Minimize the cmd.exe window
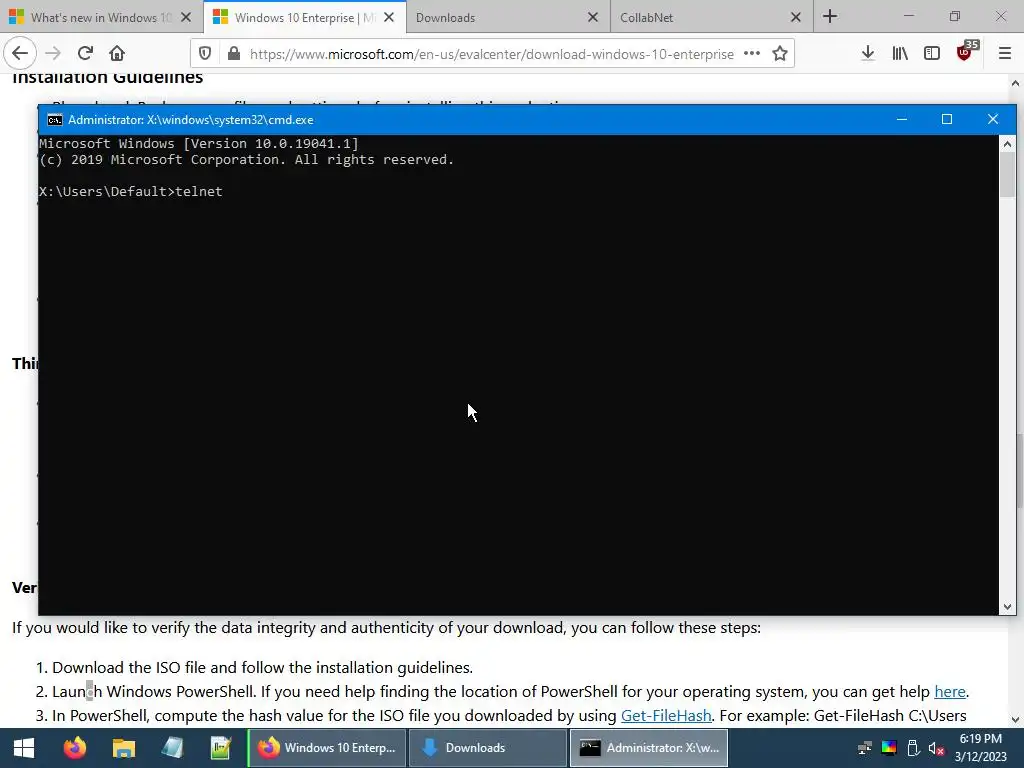Image resolution: width=1024 pixels, height=768 pixels. click(x=902, y=120)
